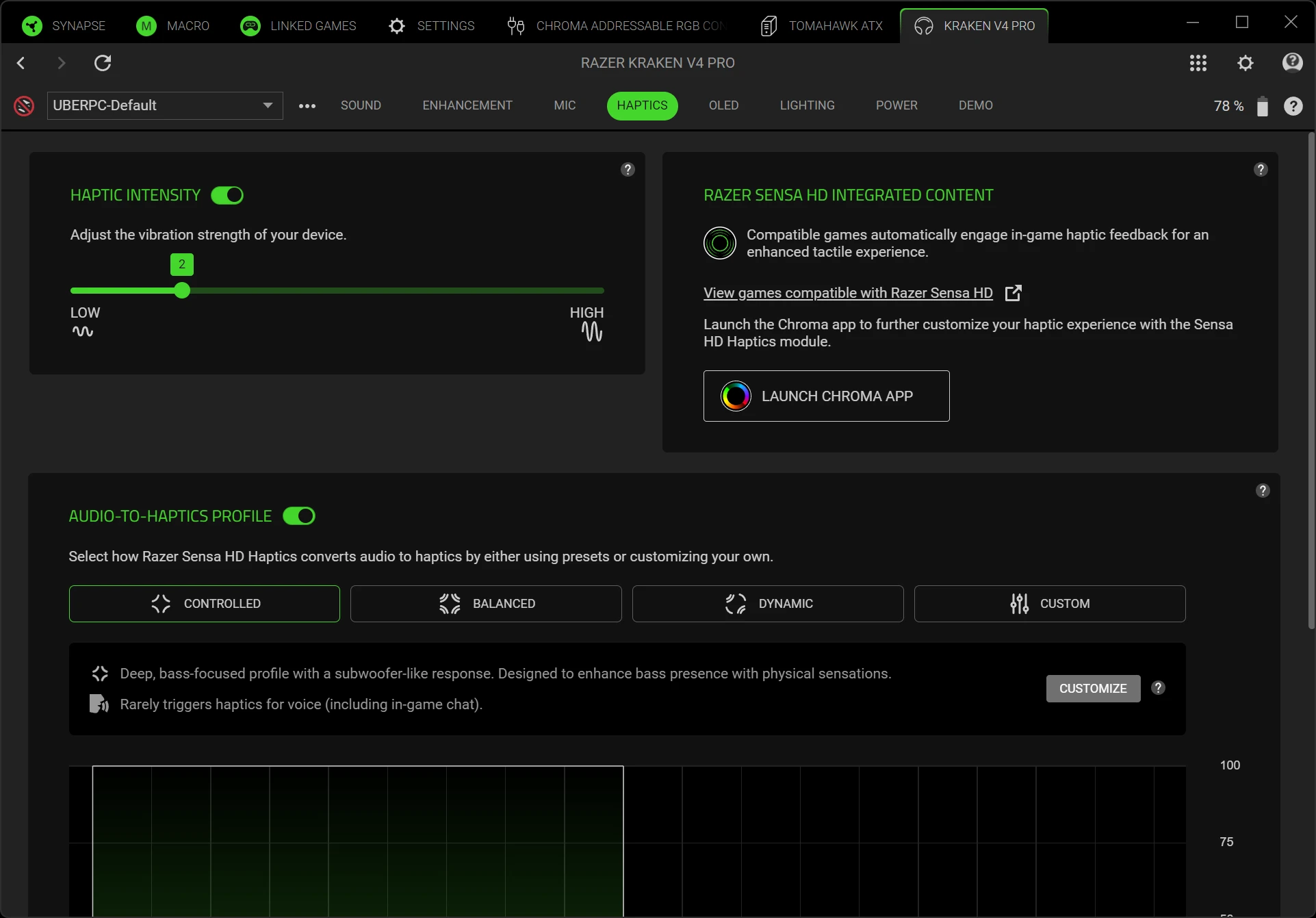Click the battery icon next to 78 %
This screenshot has height=918, width=1316.
click(1262, 106)
